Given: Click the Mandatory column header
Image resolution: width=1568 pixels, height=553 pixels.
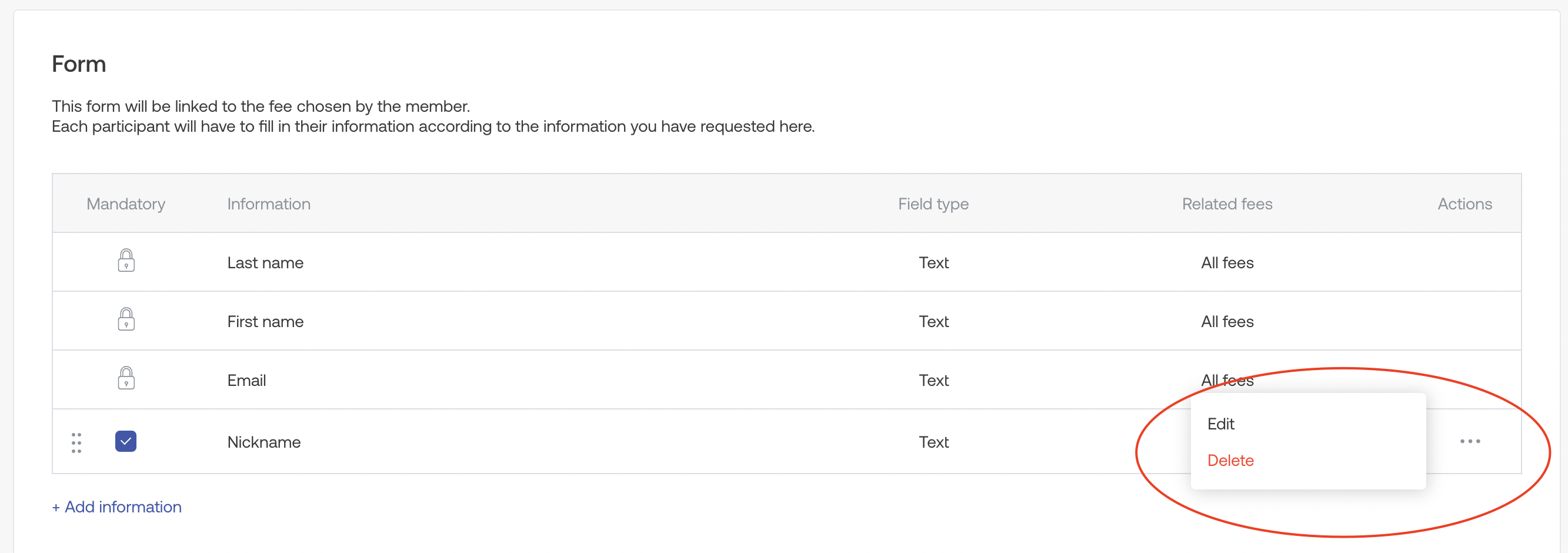Looking at the screenshot, I should pos(126,204).
